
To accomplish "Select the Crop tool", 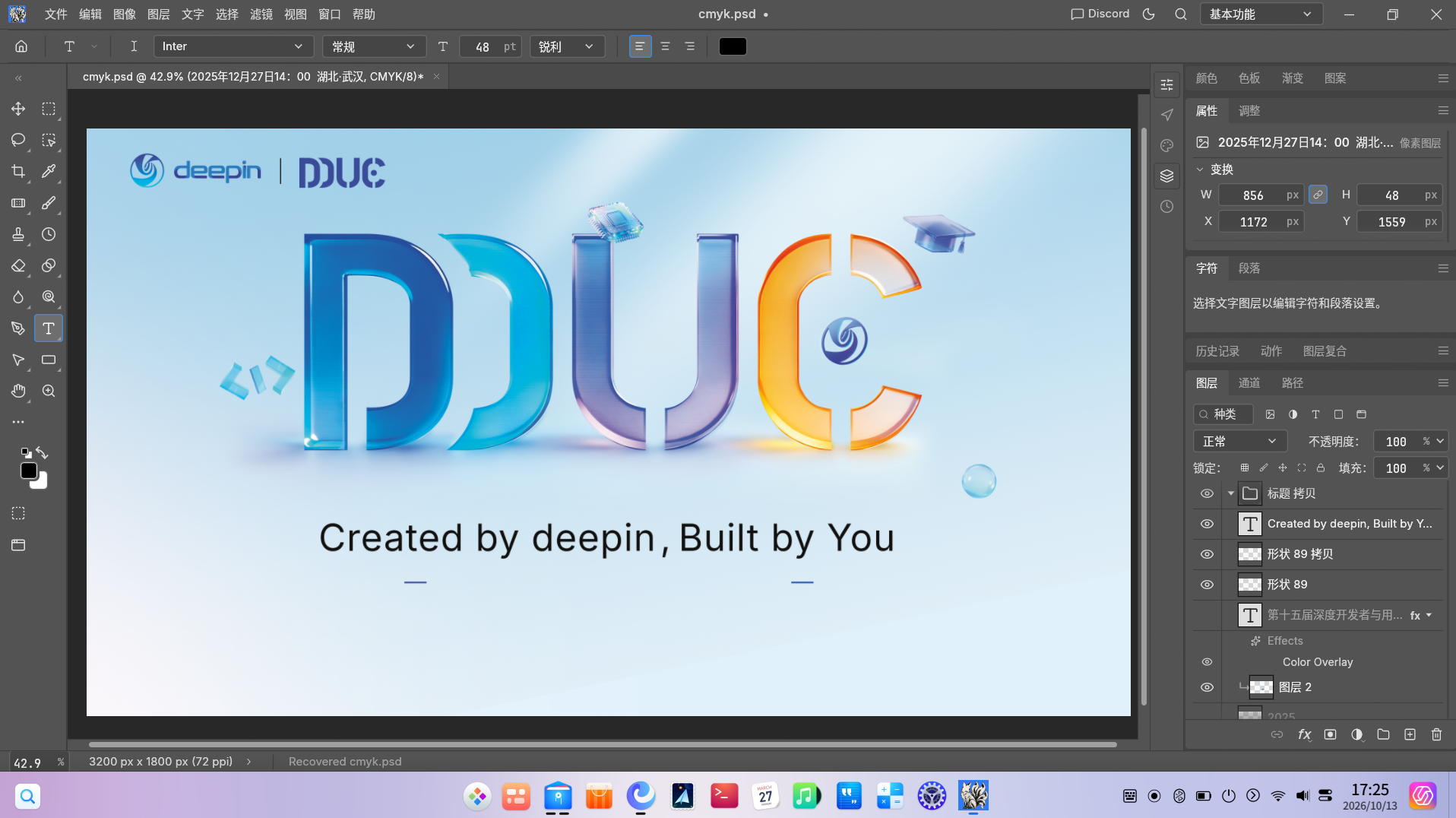I will pos(18,172).
